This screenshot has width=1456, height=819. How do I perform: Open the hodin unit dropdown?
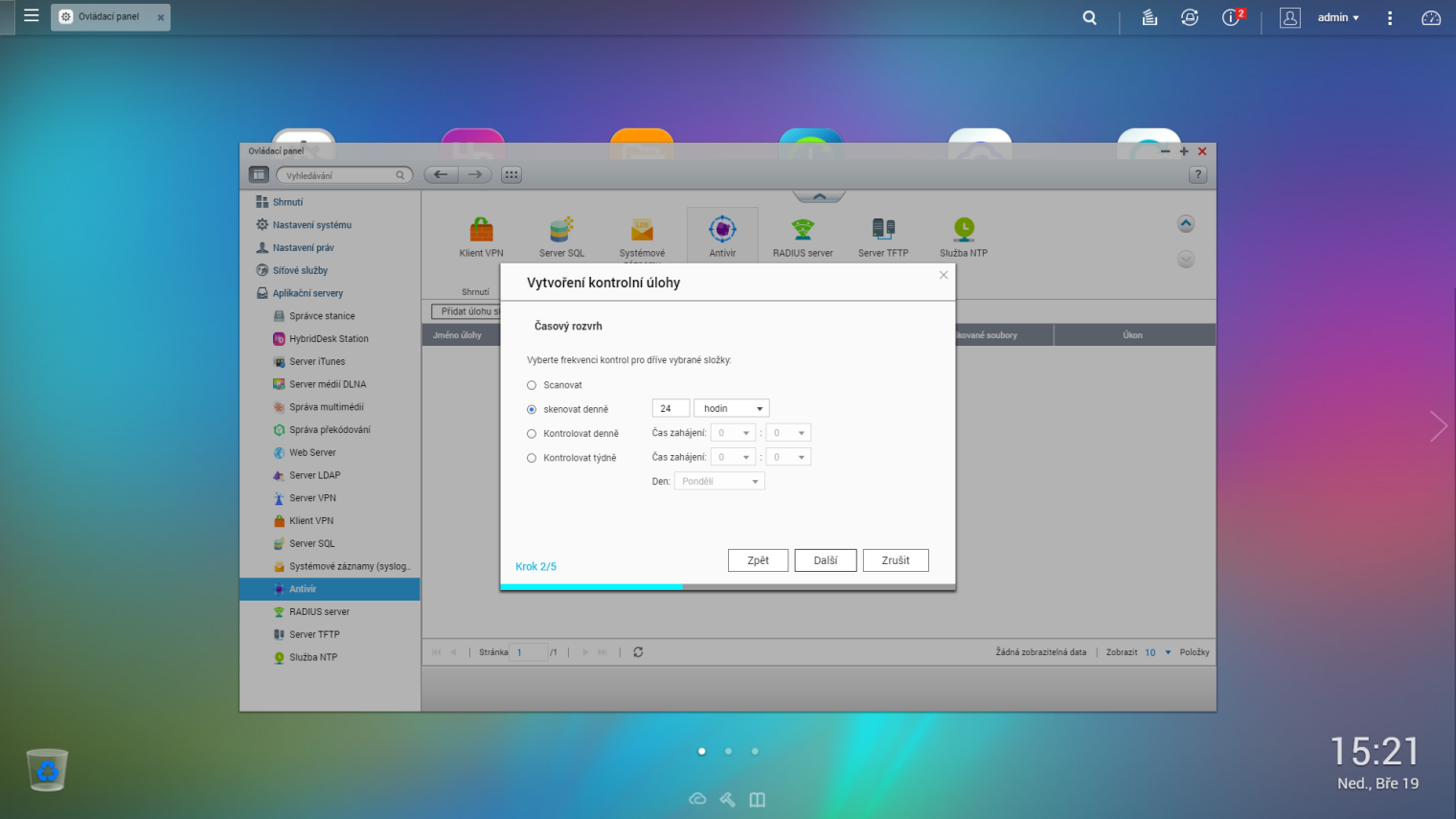[x=732, y=409]
